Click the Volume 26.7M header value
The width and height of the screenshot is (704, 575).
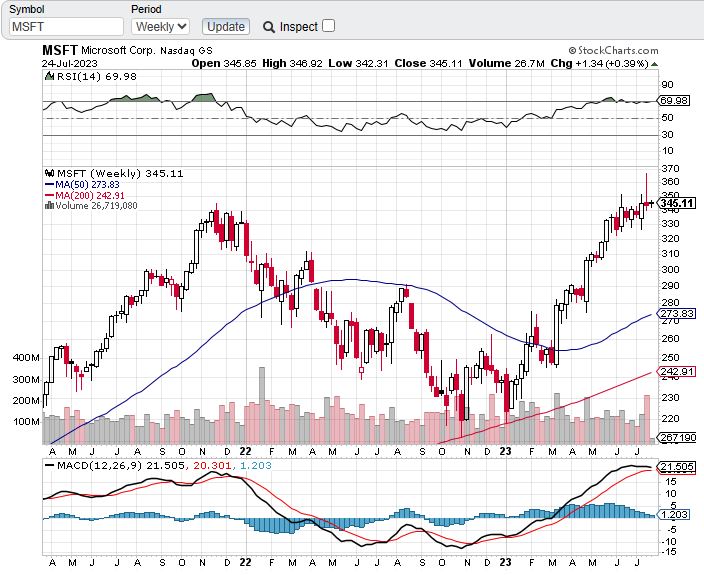click(506, 63)
